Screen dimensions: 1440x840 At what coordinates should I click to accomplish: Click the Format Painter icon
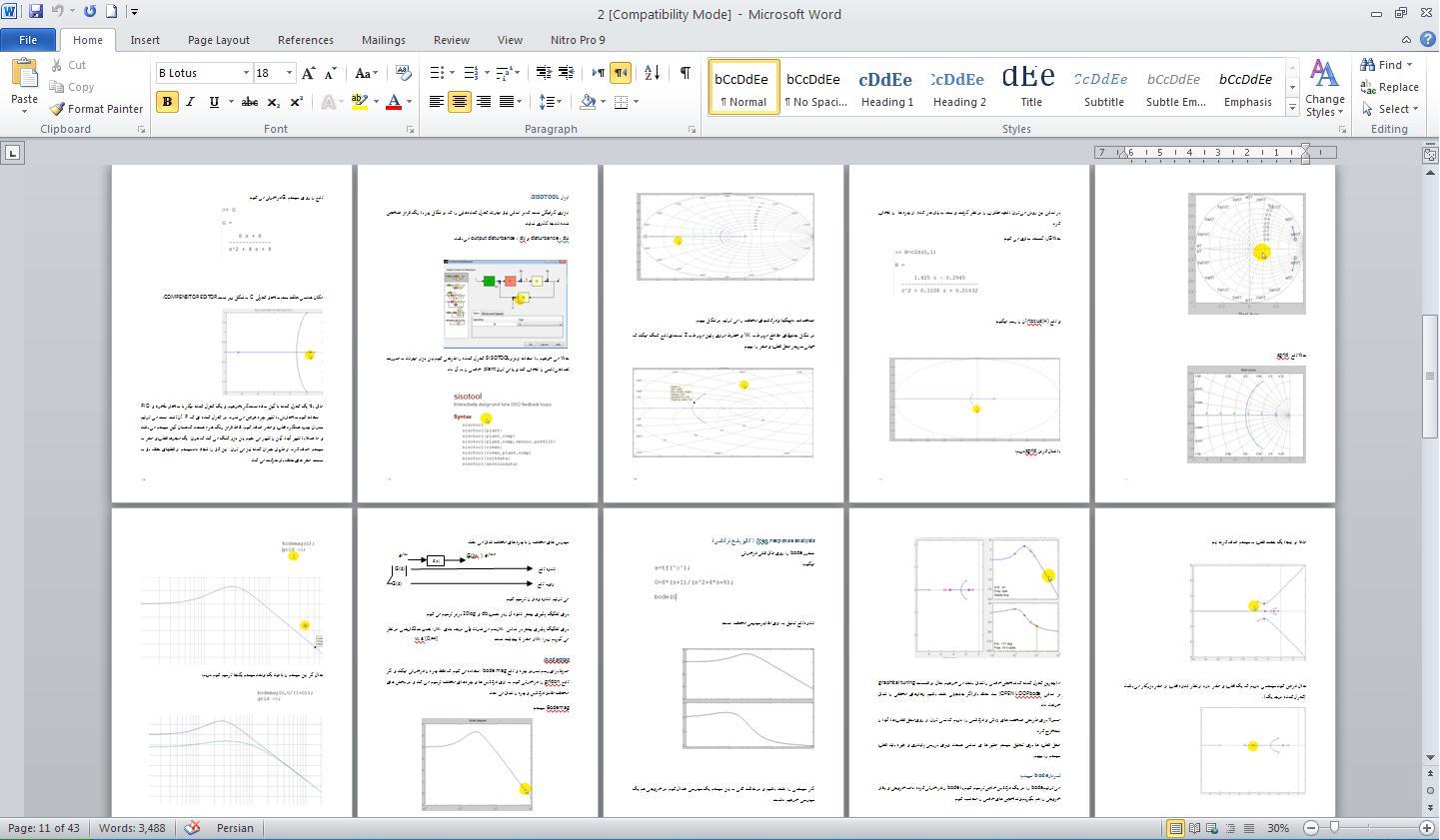pyautogui.click(x=96, y=109)
